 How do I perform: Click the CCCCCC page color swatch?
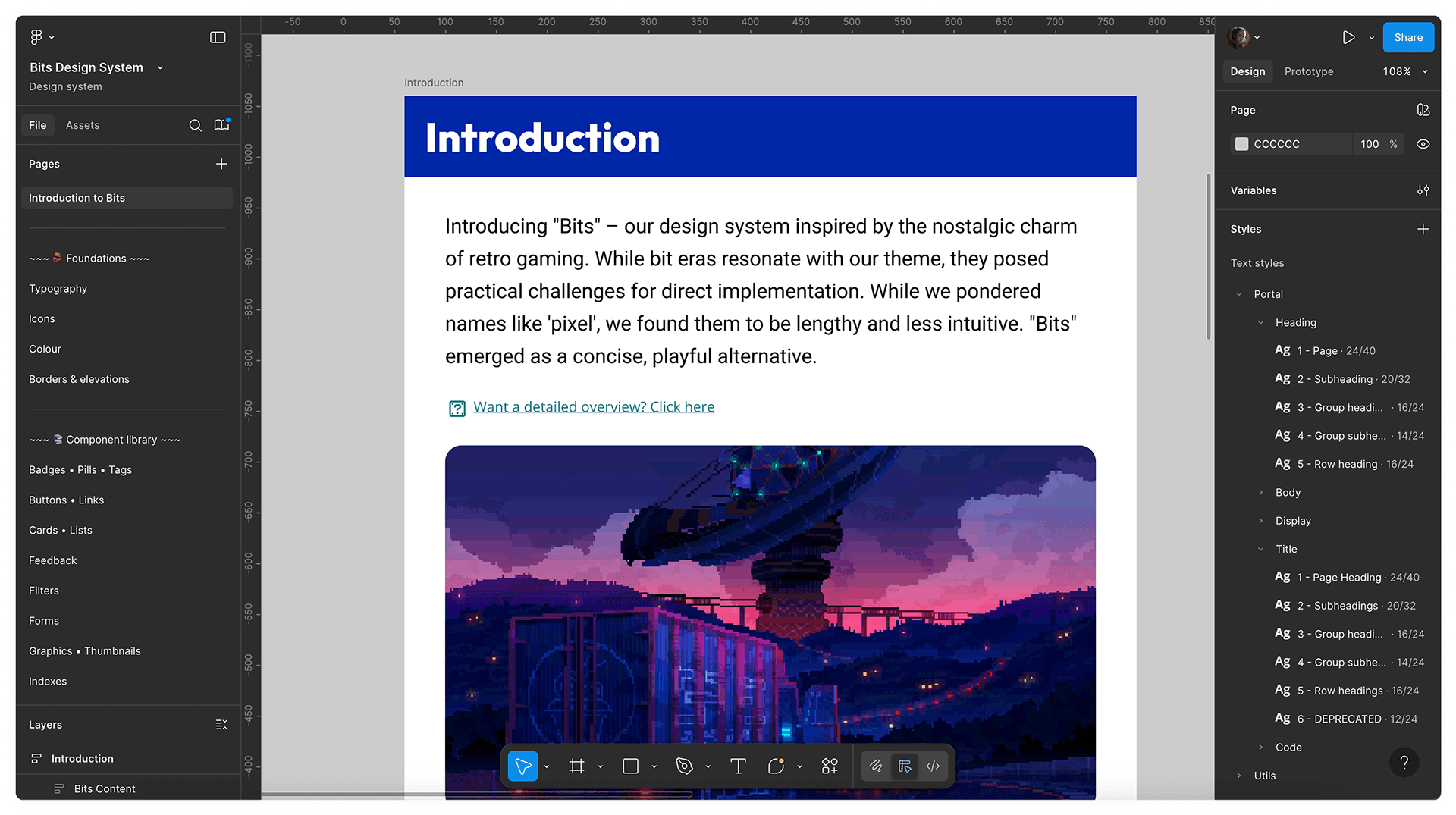(x=1241, y=144)
